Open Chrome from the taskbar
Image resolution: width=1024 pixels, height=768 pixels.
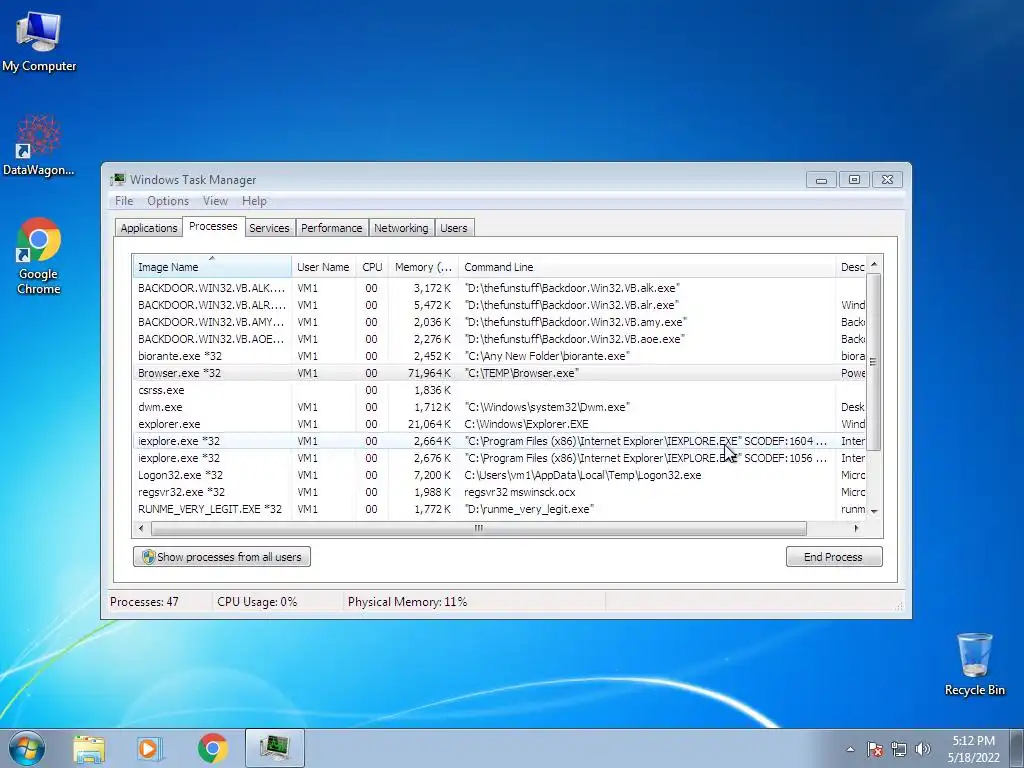(212, 748)
